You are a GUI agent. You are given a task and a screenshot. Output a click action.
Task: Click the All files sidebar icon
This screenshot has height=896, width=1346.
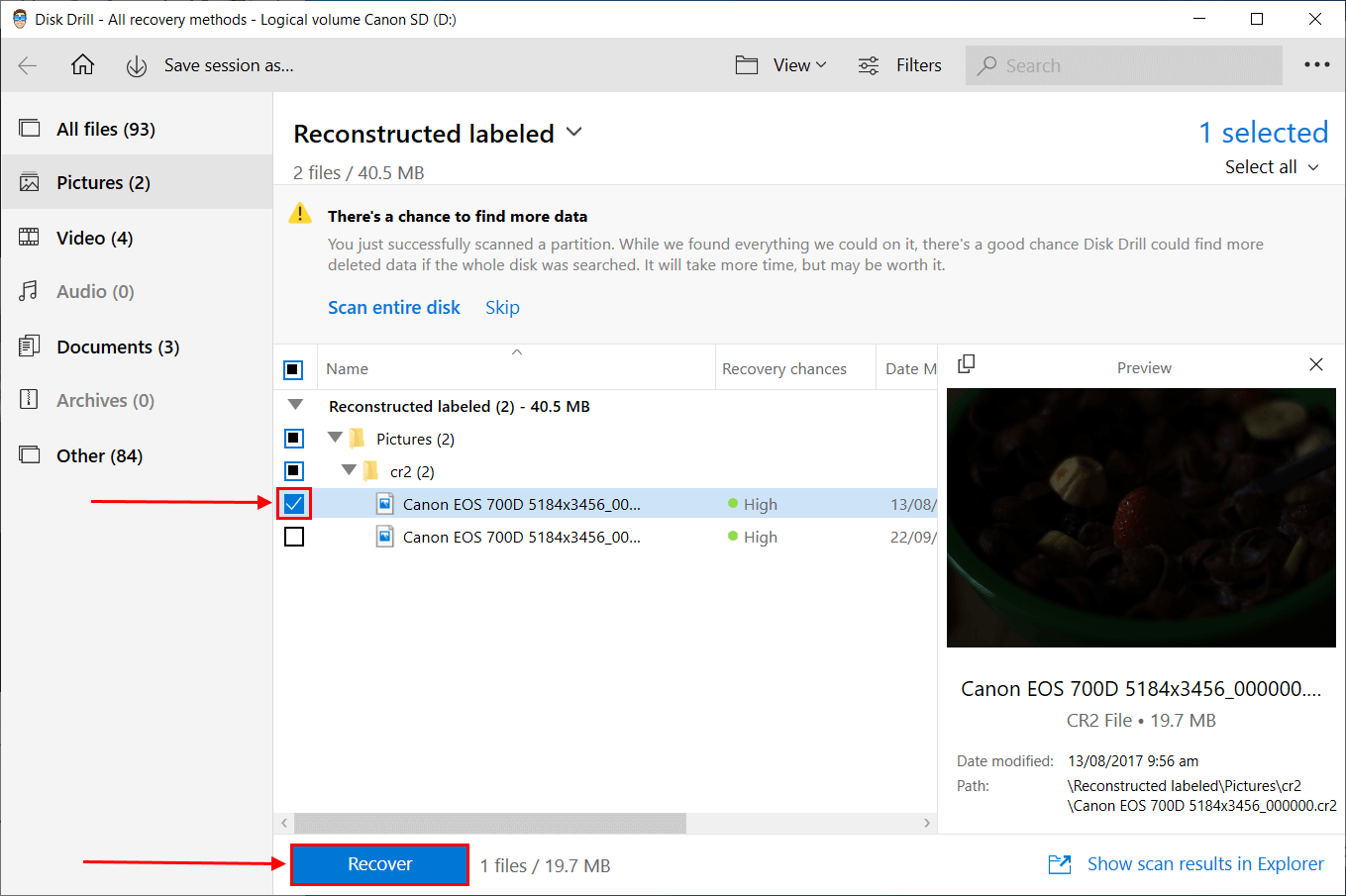(x=30, y=129)
